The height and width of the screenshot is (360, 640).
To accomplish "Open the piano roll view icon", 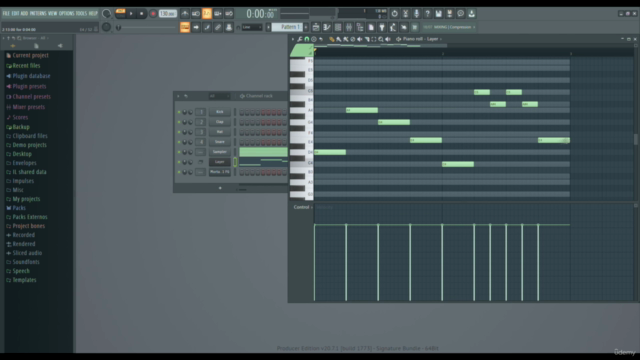I will (x=327, y=27).
